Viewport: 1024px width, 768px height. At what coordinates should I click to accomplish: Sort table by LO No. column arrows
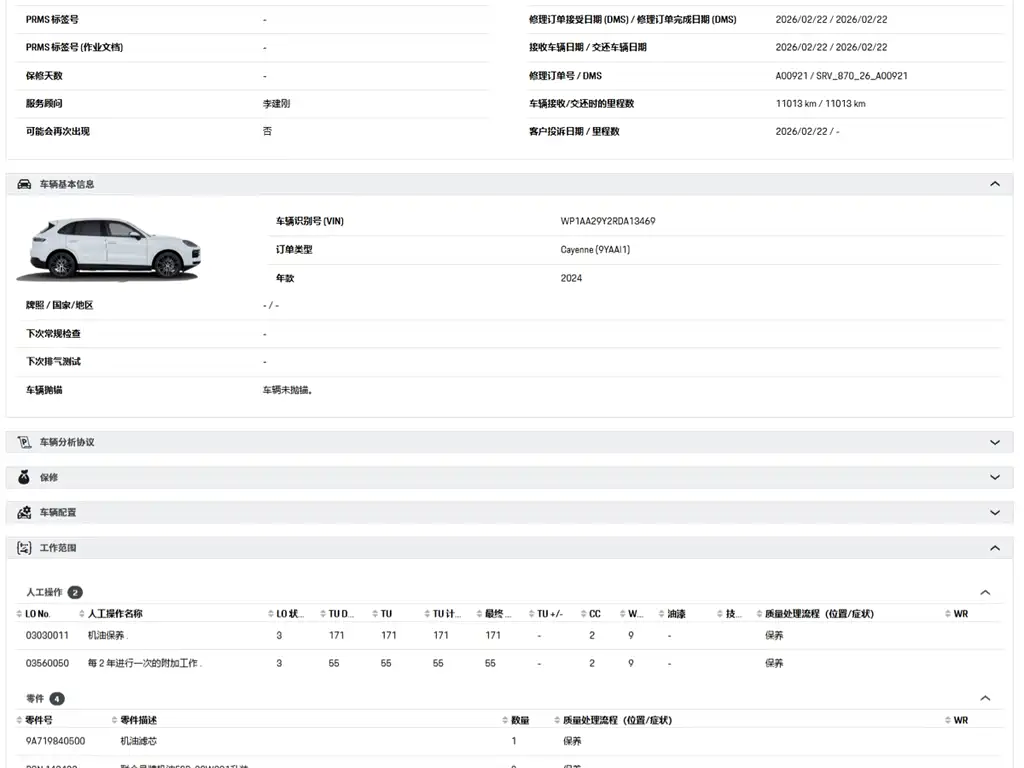[x=19, y=614]
